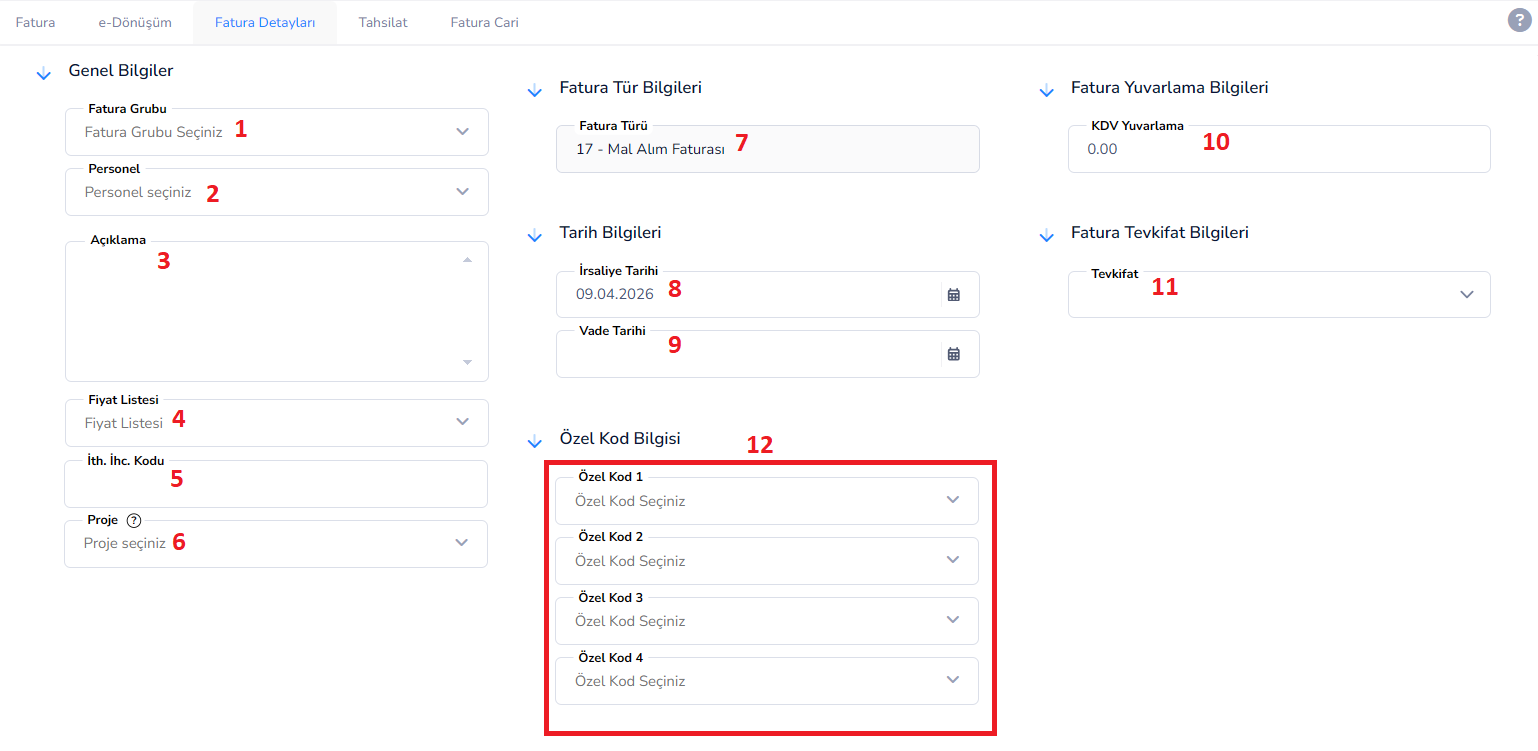Collapse Fatura Tevkifat Bilgileri arrow

tap(1046, 236)
